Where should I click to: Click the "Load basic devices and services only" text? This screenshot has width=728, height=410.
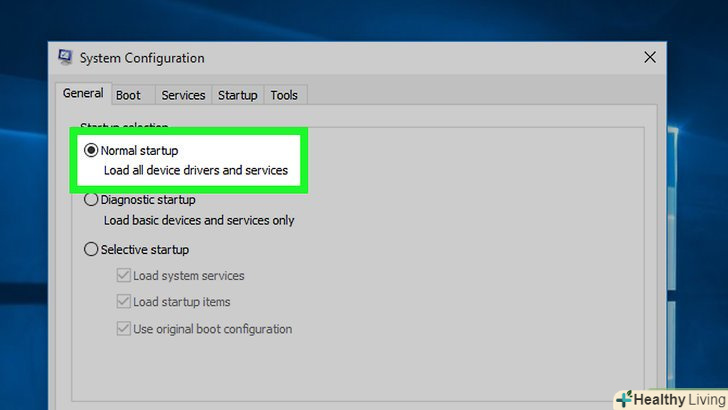199,220
